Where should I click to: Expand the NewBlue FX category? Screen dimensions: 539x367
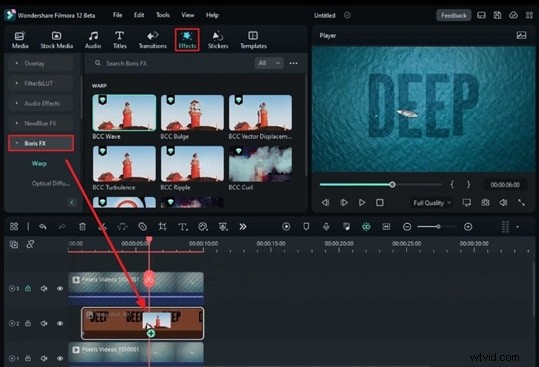click(x=41, y=123)
